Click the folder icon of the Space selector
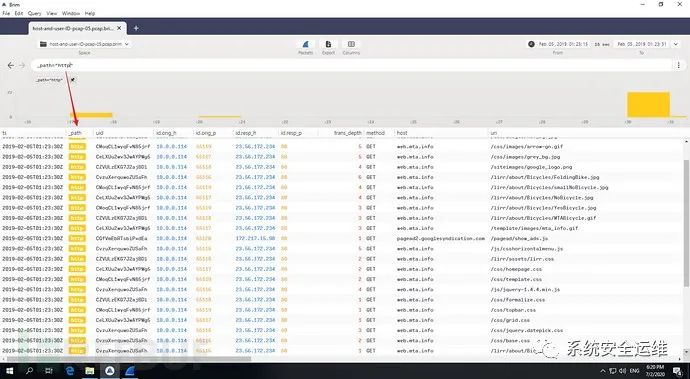 [43, 44]
